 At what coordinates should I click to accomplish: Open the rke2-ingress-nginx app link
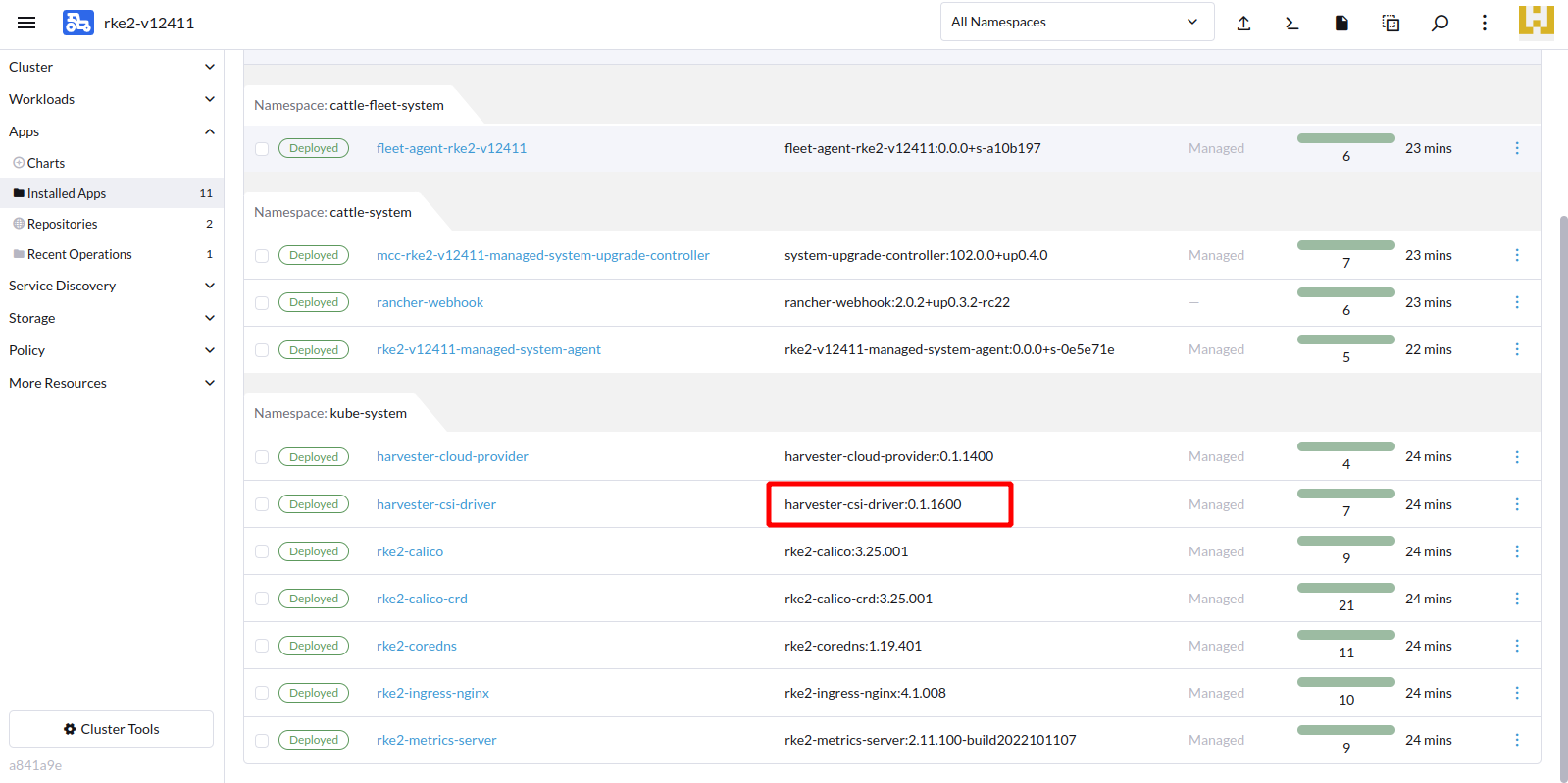432,693
